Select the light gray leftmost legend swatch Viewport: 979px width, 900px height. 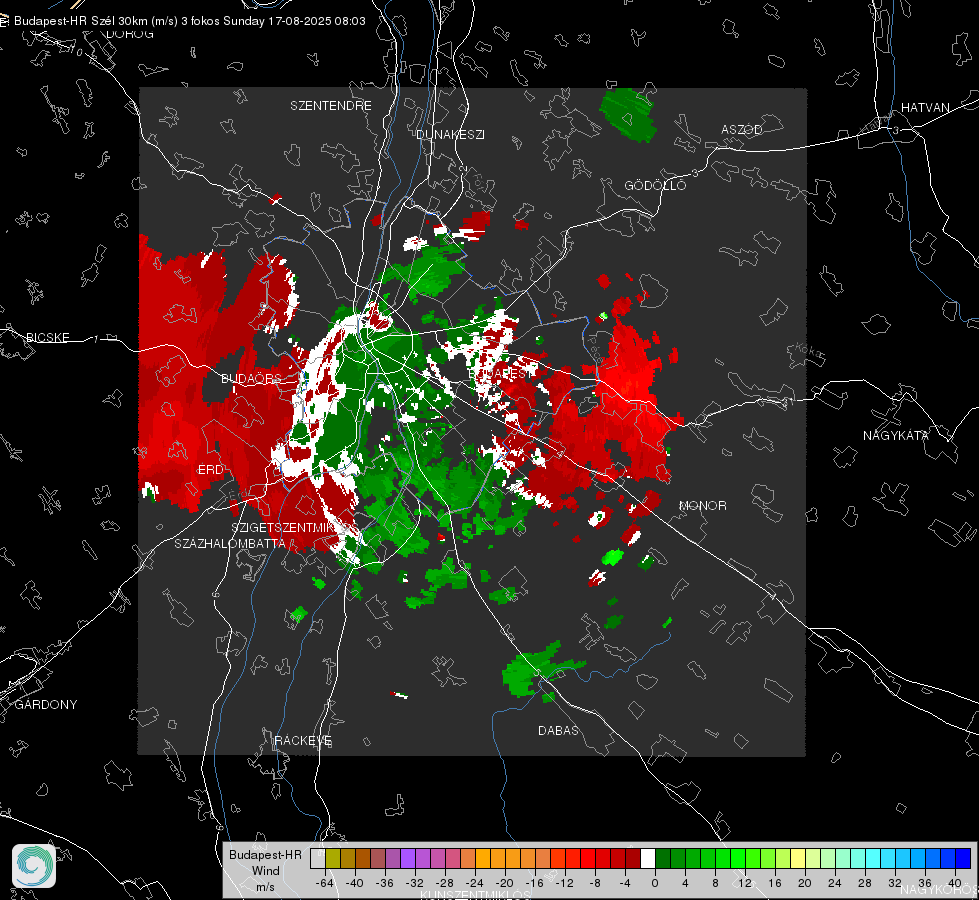point(318,859)
